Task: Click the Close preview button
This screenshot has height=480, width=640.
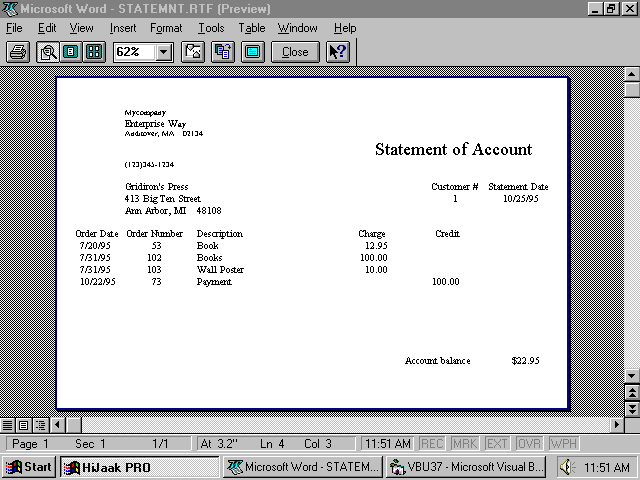Action: (x=295, y=51)
